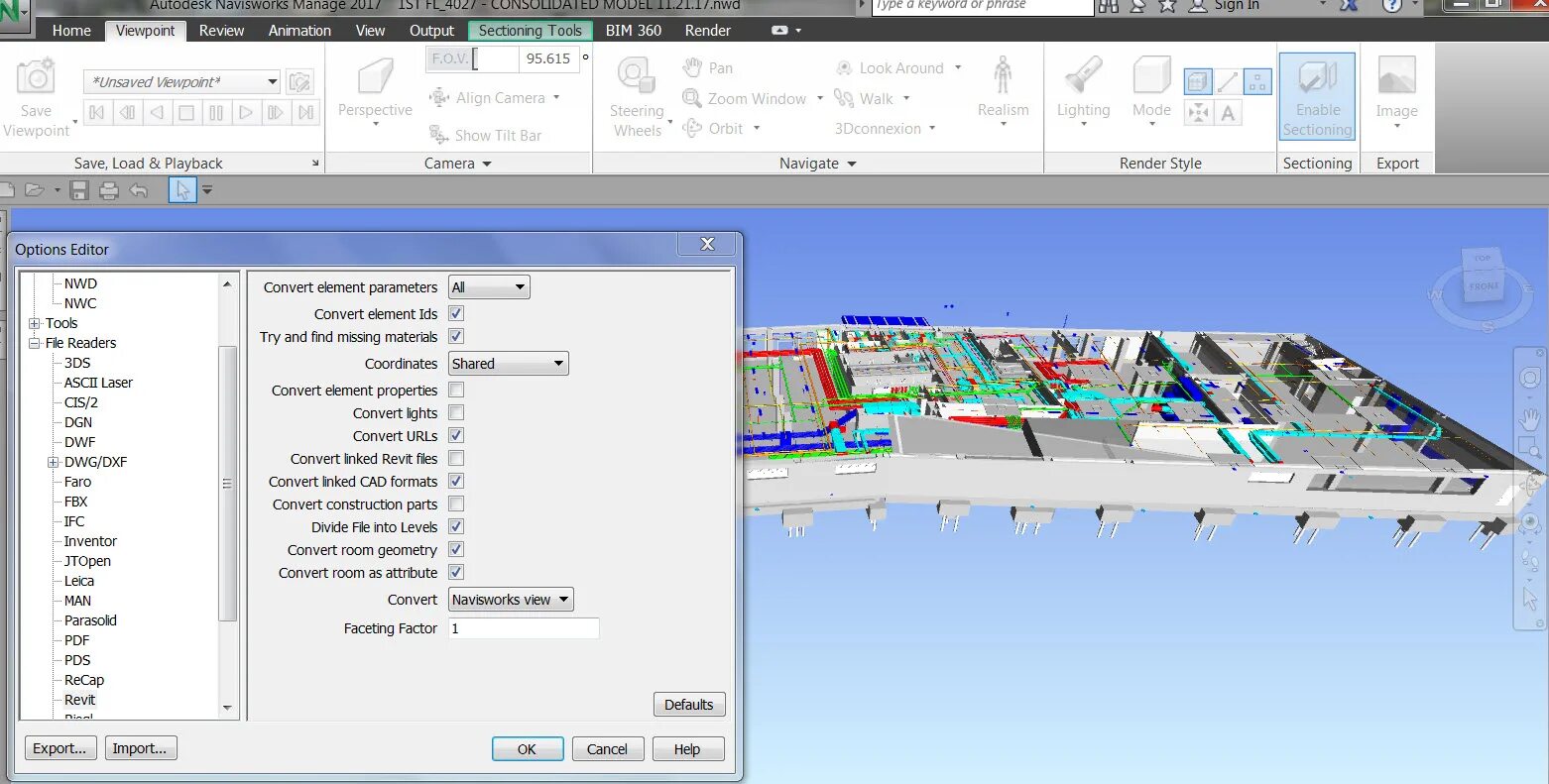
Task: Open the Realism options
Action: (x=1003, y=91)
